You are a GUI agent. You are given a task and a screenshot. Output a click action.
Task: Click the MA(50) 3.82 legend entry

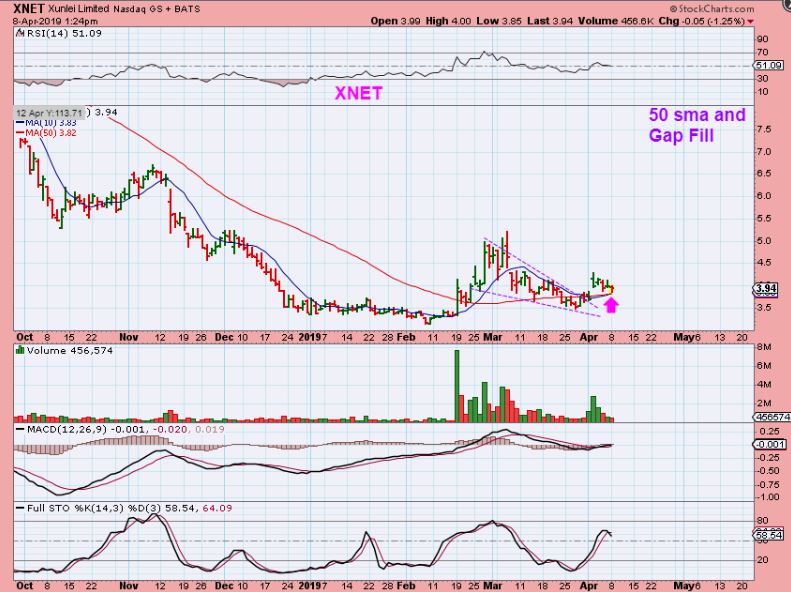click(x=51, y=133)
